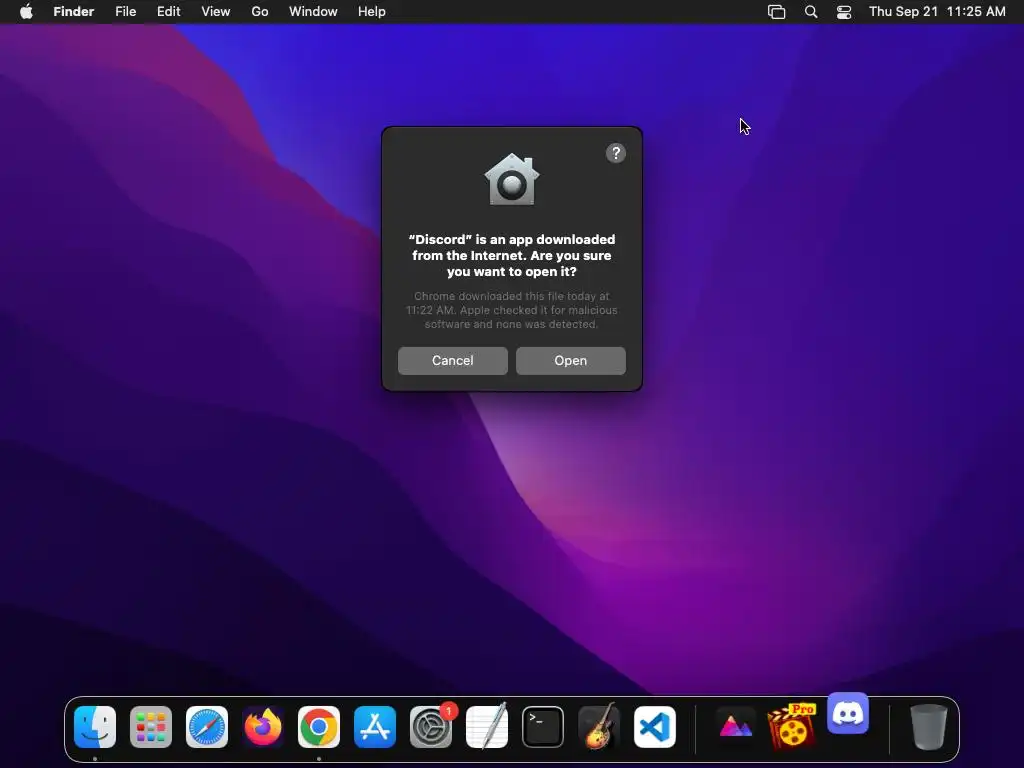Open the View menu
Image resolution: width=1024 pixels, height=768 pixels.
pos(216,11)
